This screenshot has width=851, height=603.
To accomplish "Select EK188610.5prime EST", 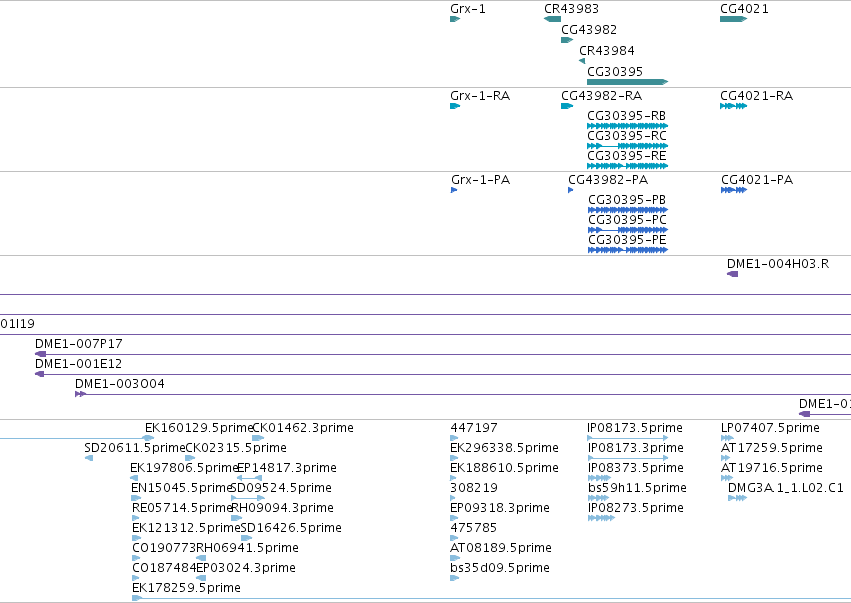I will 454,478.
